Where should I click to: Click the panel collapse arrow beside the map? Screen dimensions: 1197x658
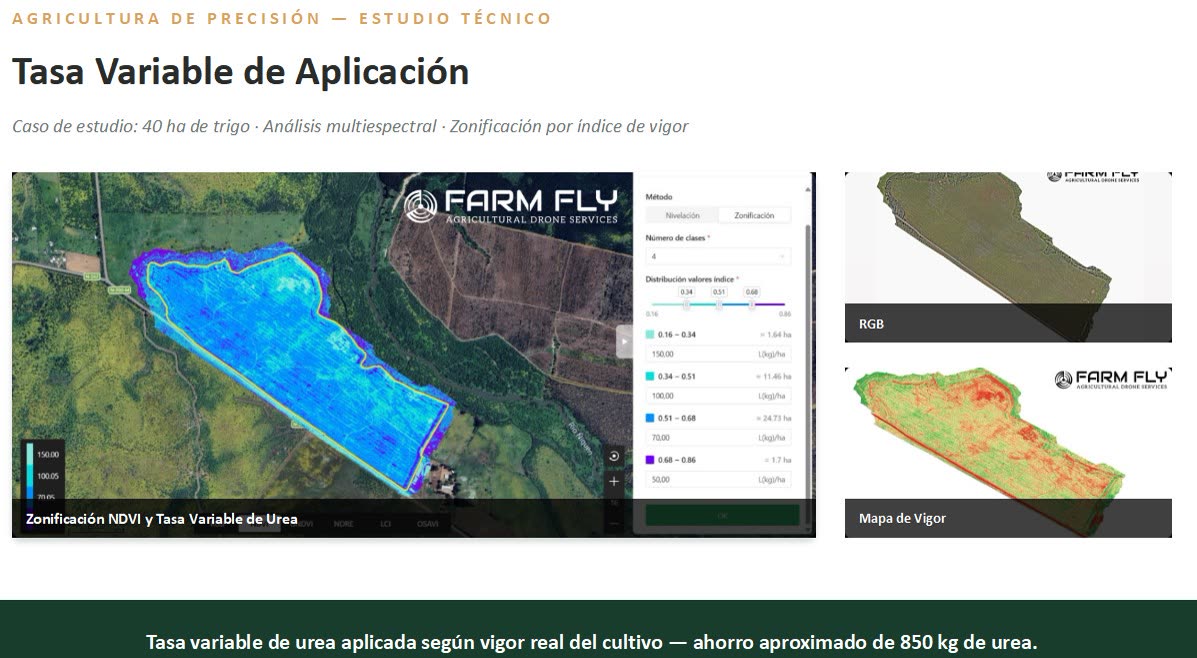click(624, 342)
